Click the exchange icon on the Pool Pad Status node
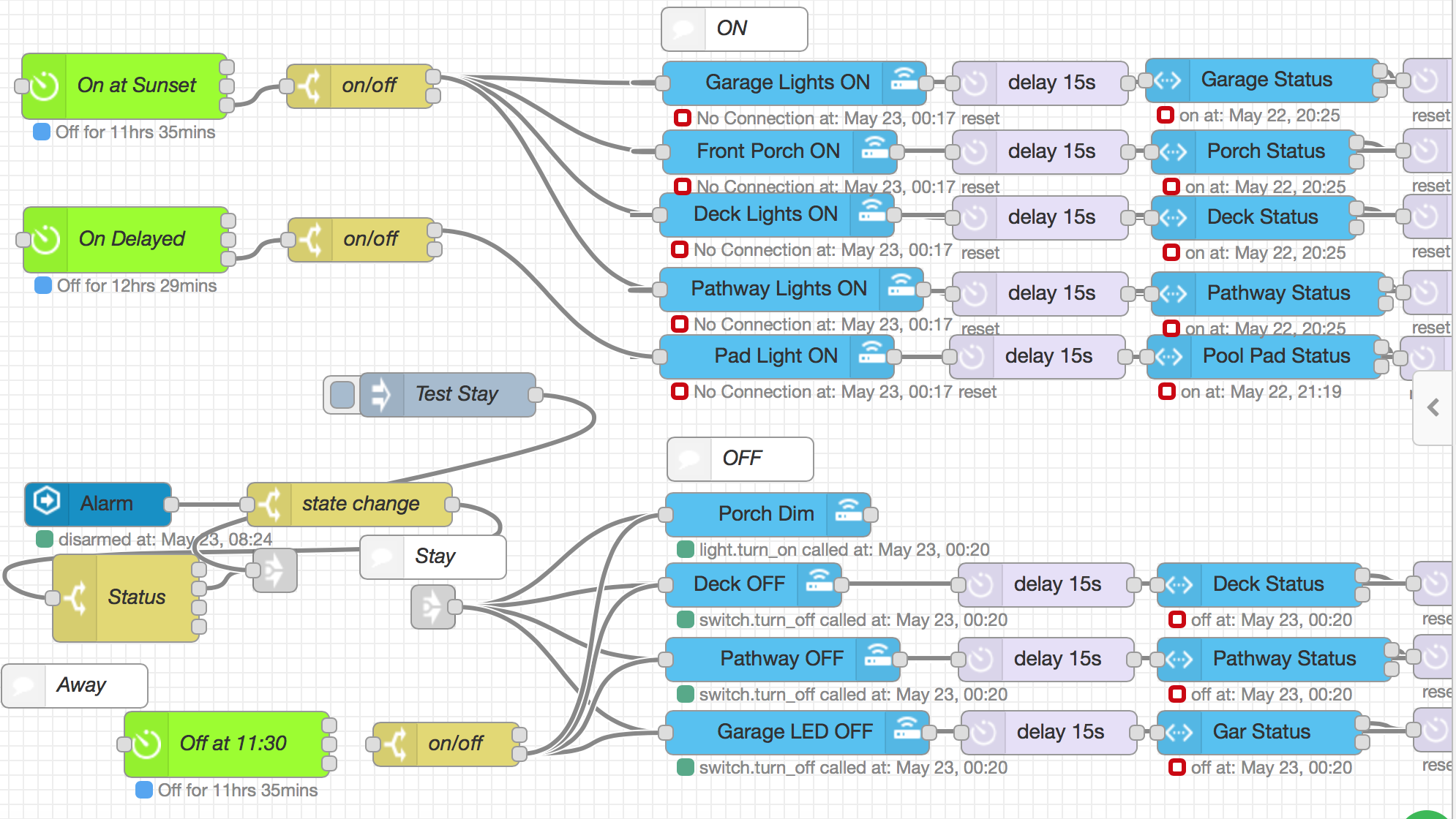Image resolution: width=1456 pixels, height=819 pixels. pyautogui.click(x=1171, y=356)
